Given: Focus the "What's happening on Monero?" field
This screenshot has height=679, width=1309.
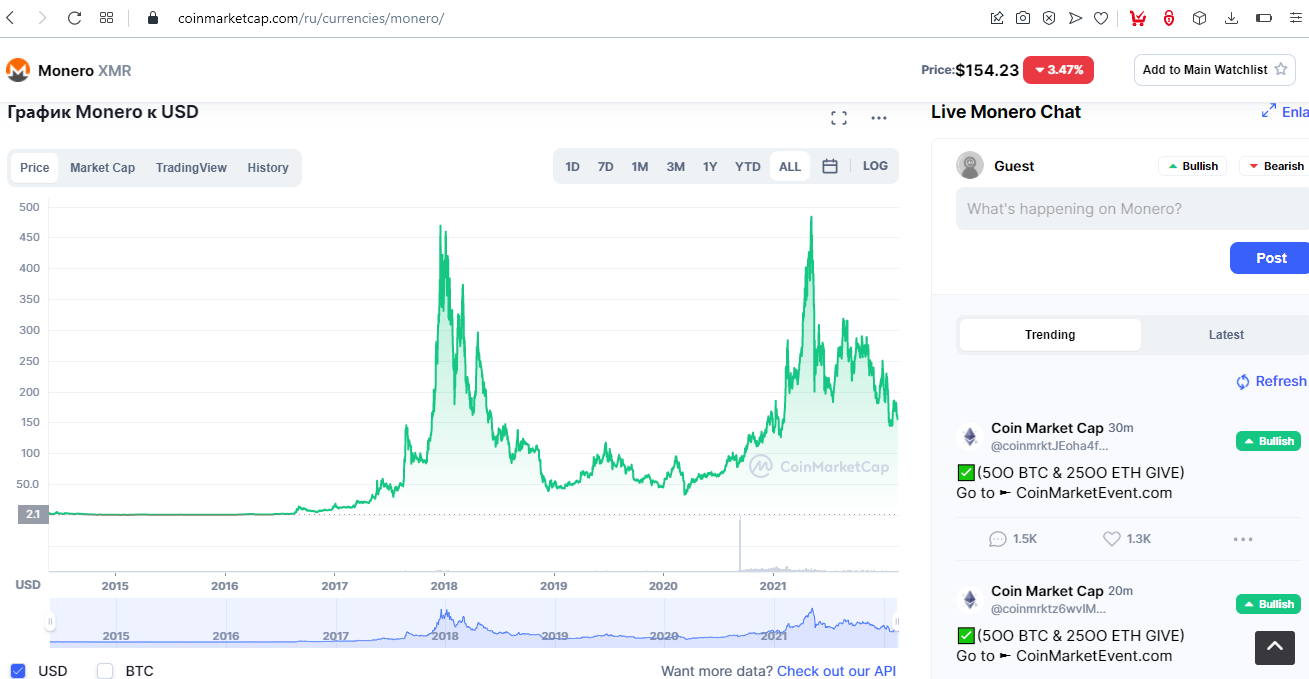Looking at the screenshot, I should [x=1132, y=209].
